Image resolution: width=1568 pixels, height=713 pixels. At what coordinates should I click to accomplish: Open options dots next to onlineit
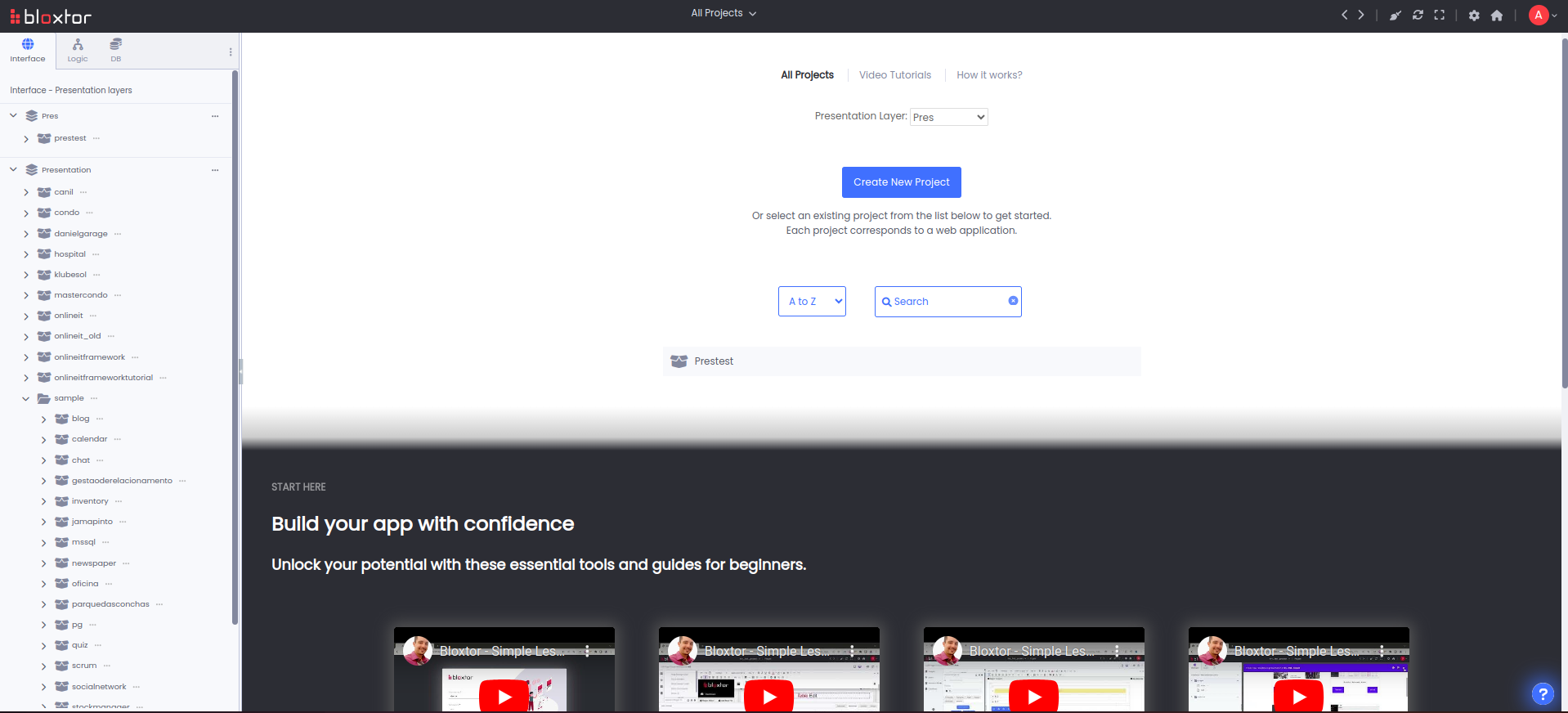point(93,316)
